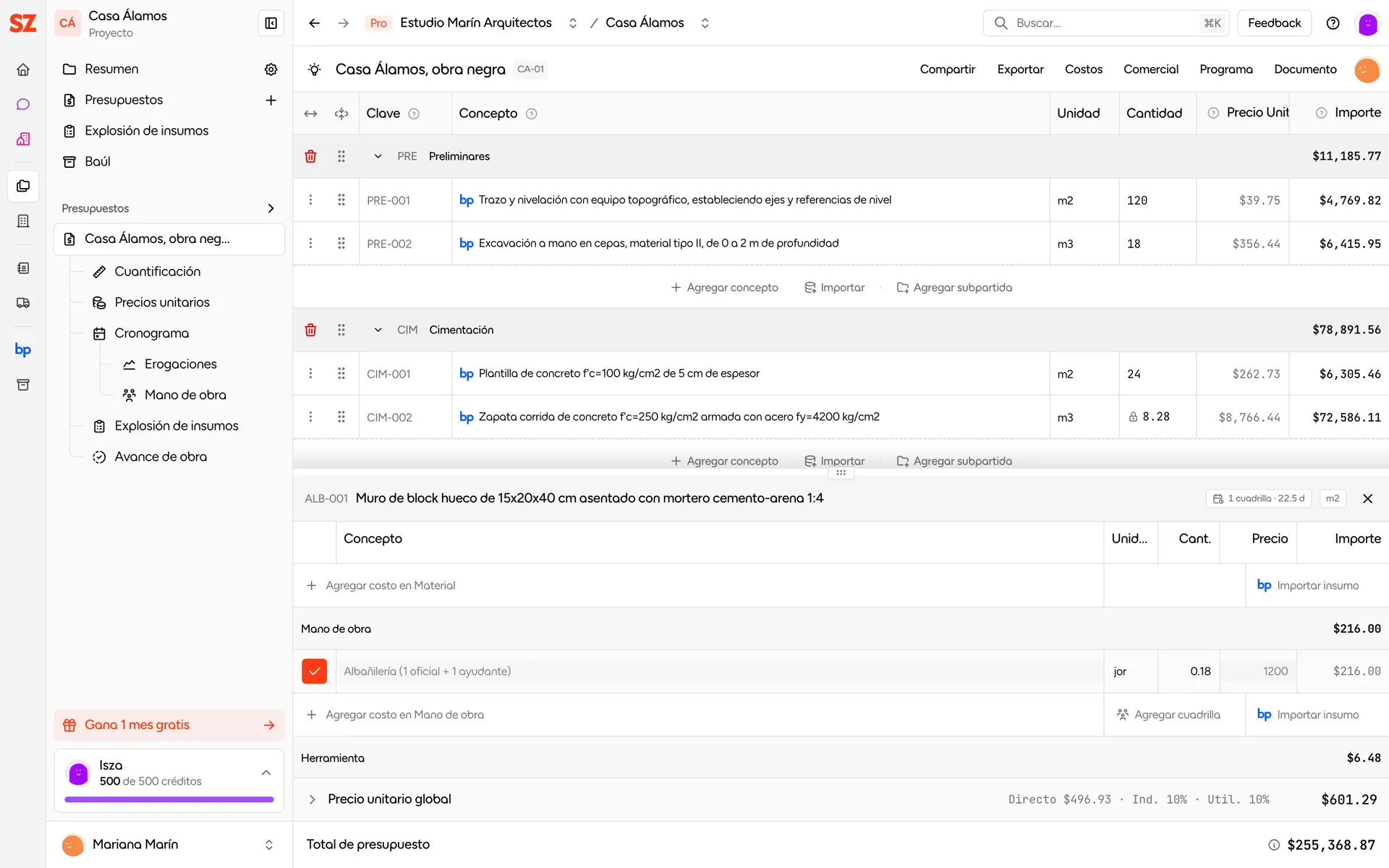This screenshot has width=1389, height=868.
Task: Open Estudio Marín Arquitectos workspace switcher
Action: pyautogui.click(x=573, y=23)
